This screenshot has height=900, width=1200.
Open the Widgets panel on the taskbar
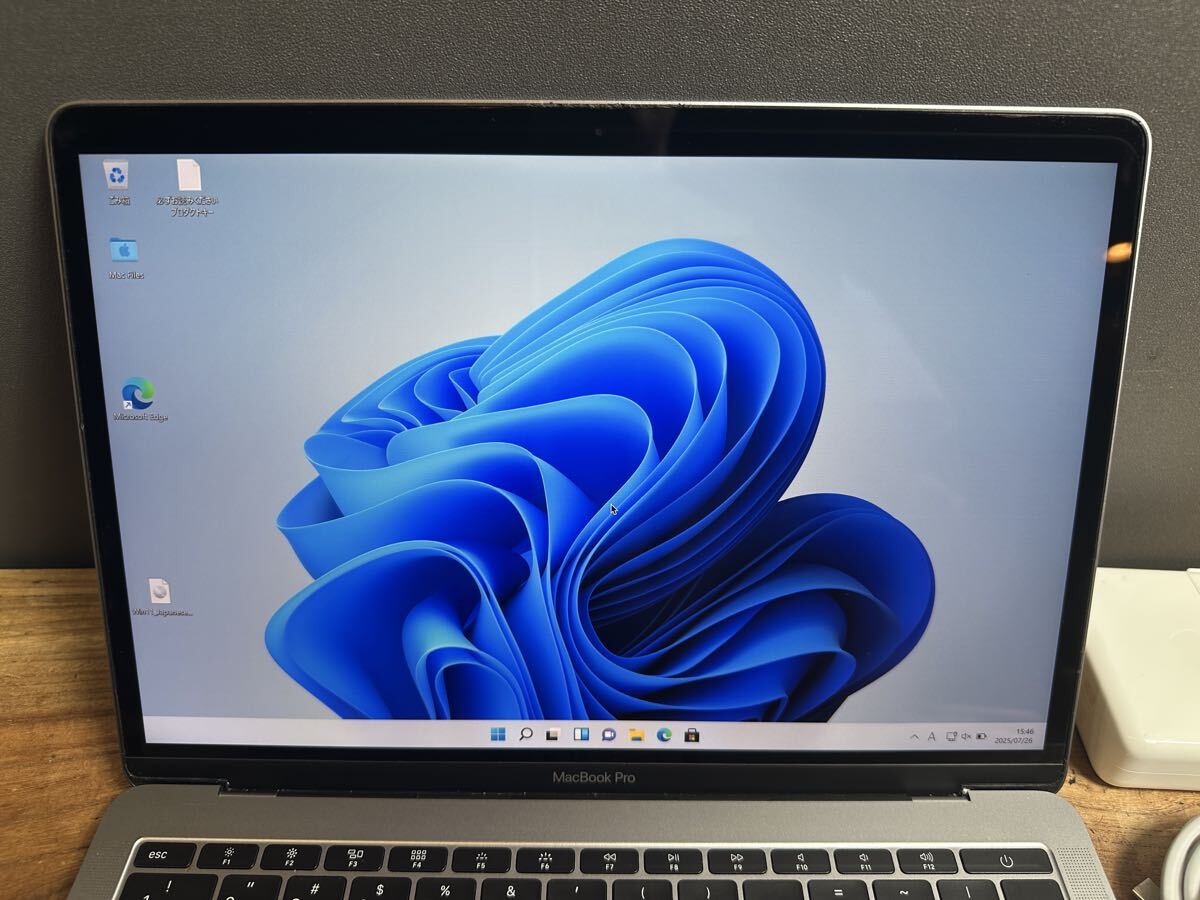(x=580, y=735)
